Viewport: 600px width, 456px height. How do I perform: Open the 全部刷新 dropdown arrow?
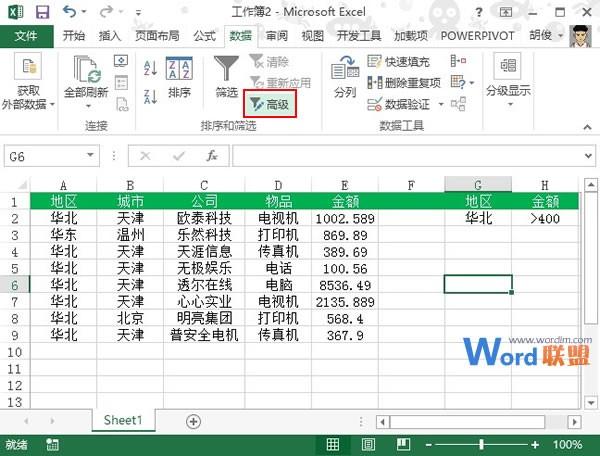point(88,106)
